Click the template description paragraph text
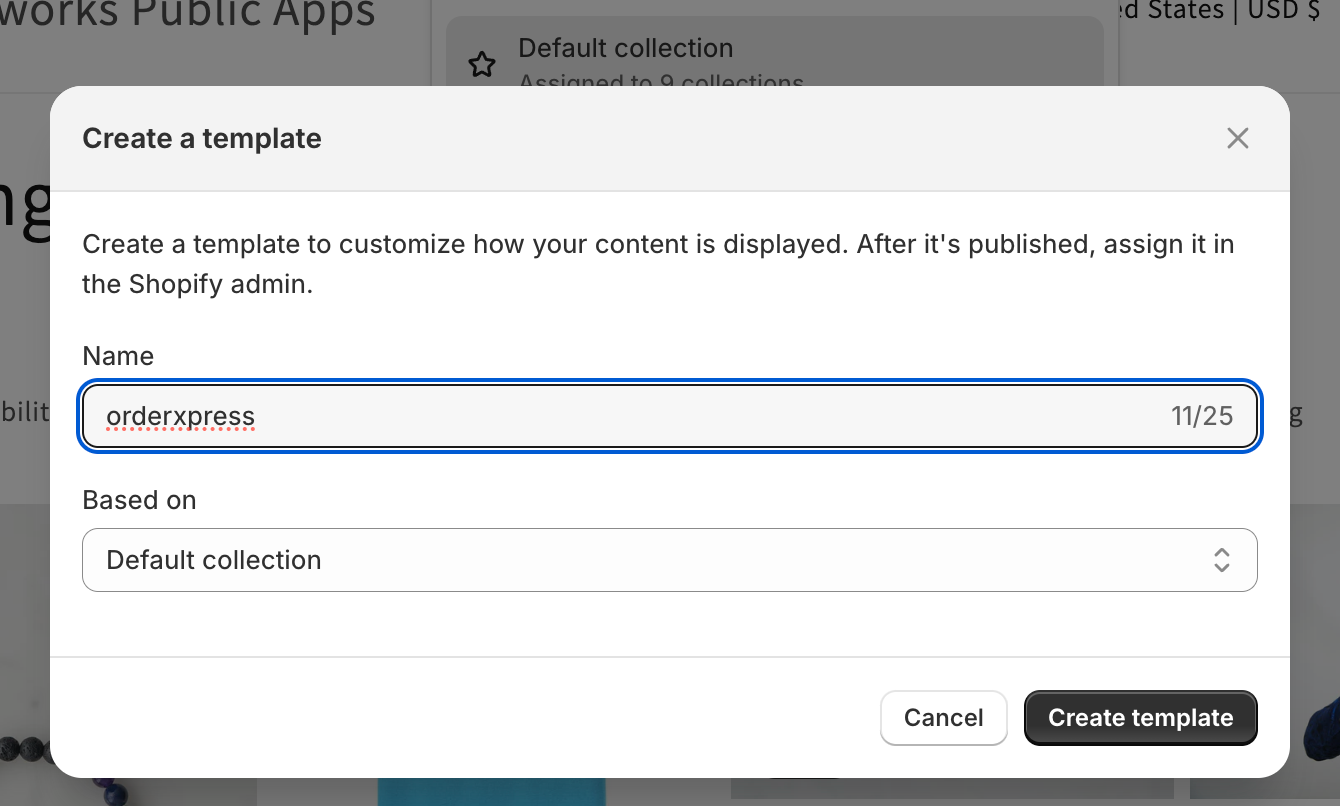This screenshot has height=806, width=1340. click(x=658, y=264)
